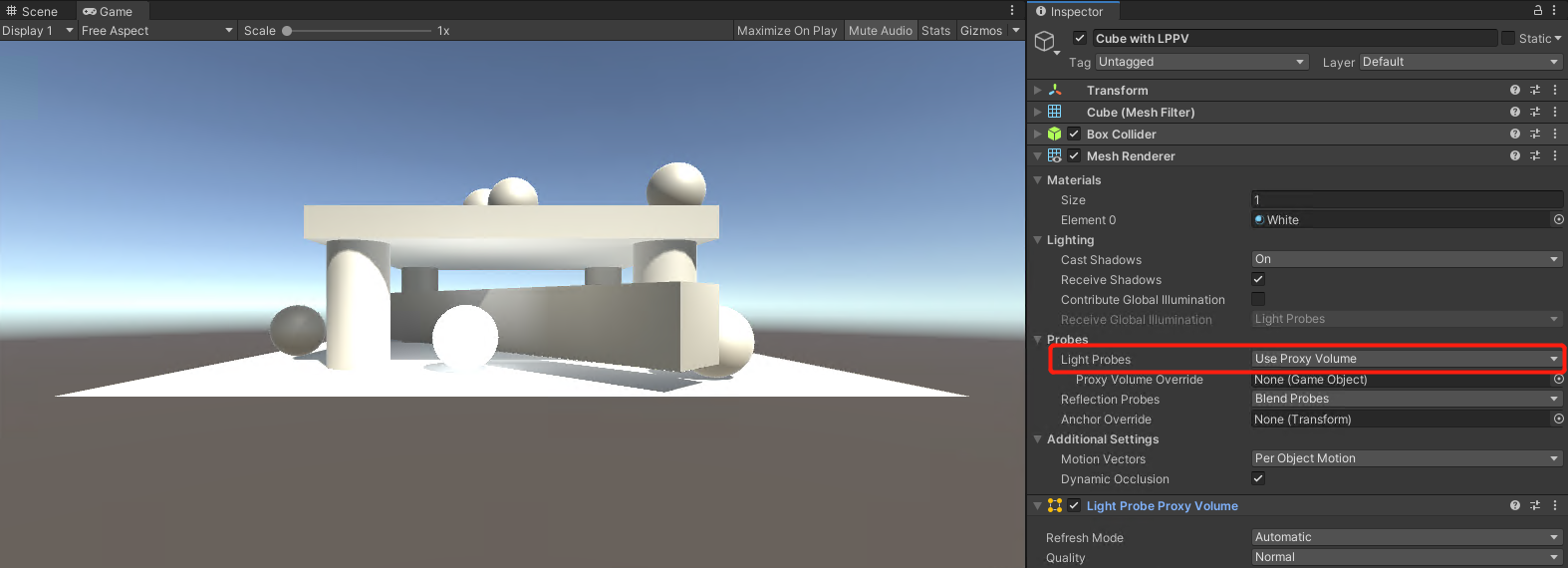Toggle the Static checkbox
This screenshot has height=568, width=1568.
coord(1507,38)
